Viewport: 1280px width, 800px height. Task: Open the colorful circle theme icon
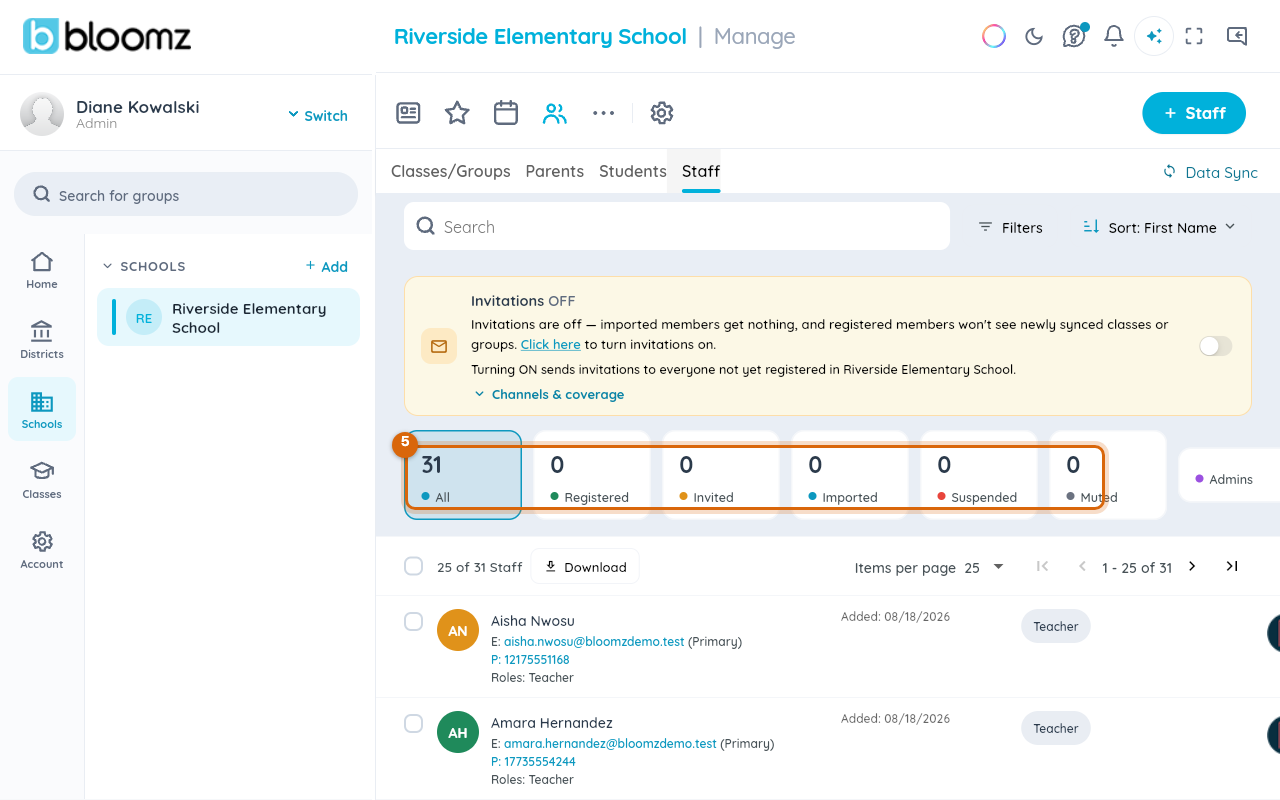[994, 36]
